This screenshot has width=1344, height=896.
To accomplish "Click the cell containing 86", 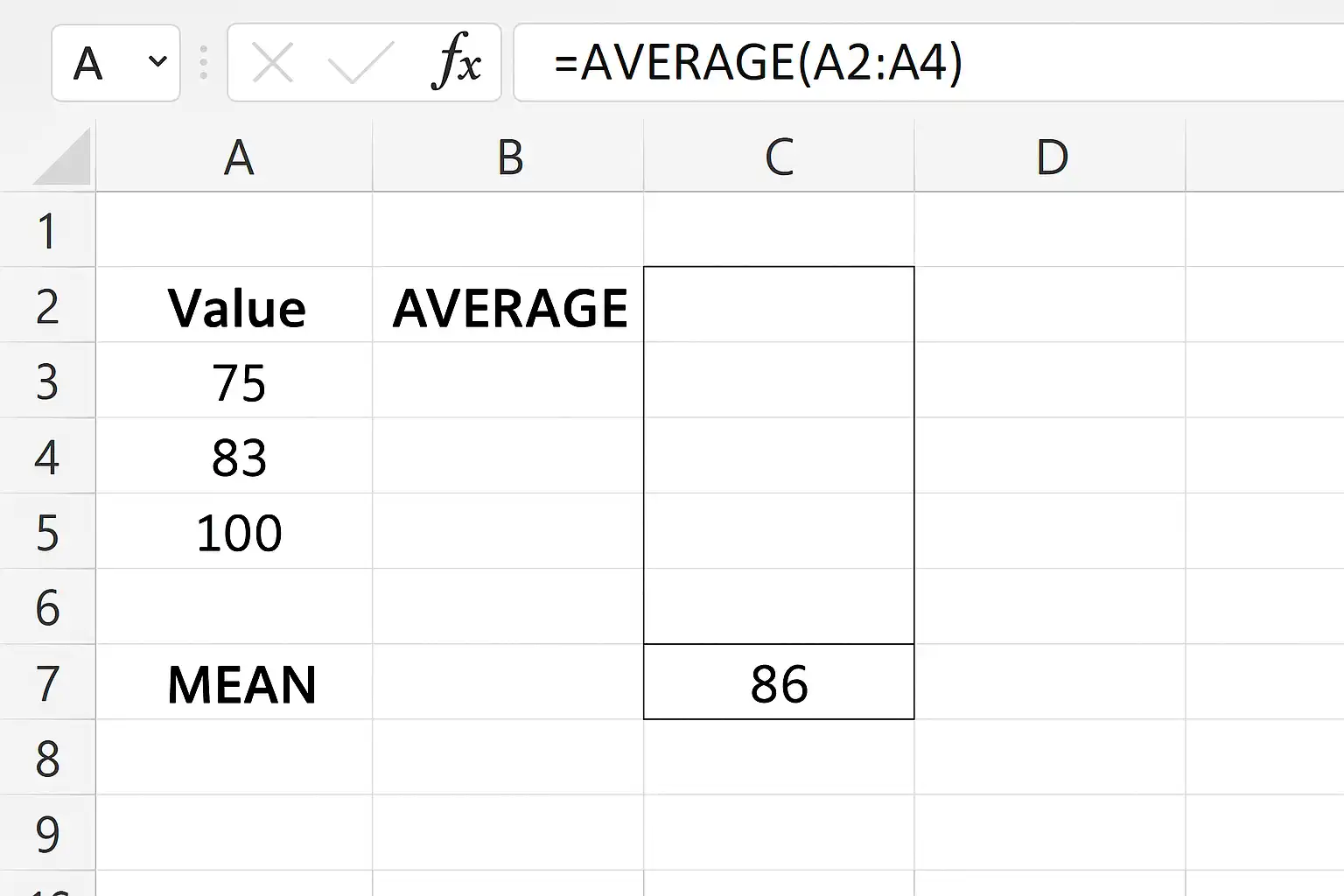I will pos(779,683).
